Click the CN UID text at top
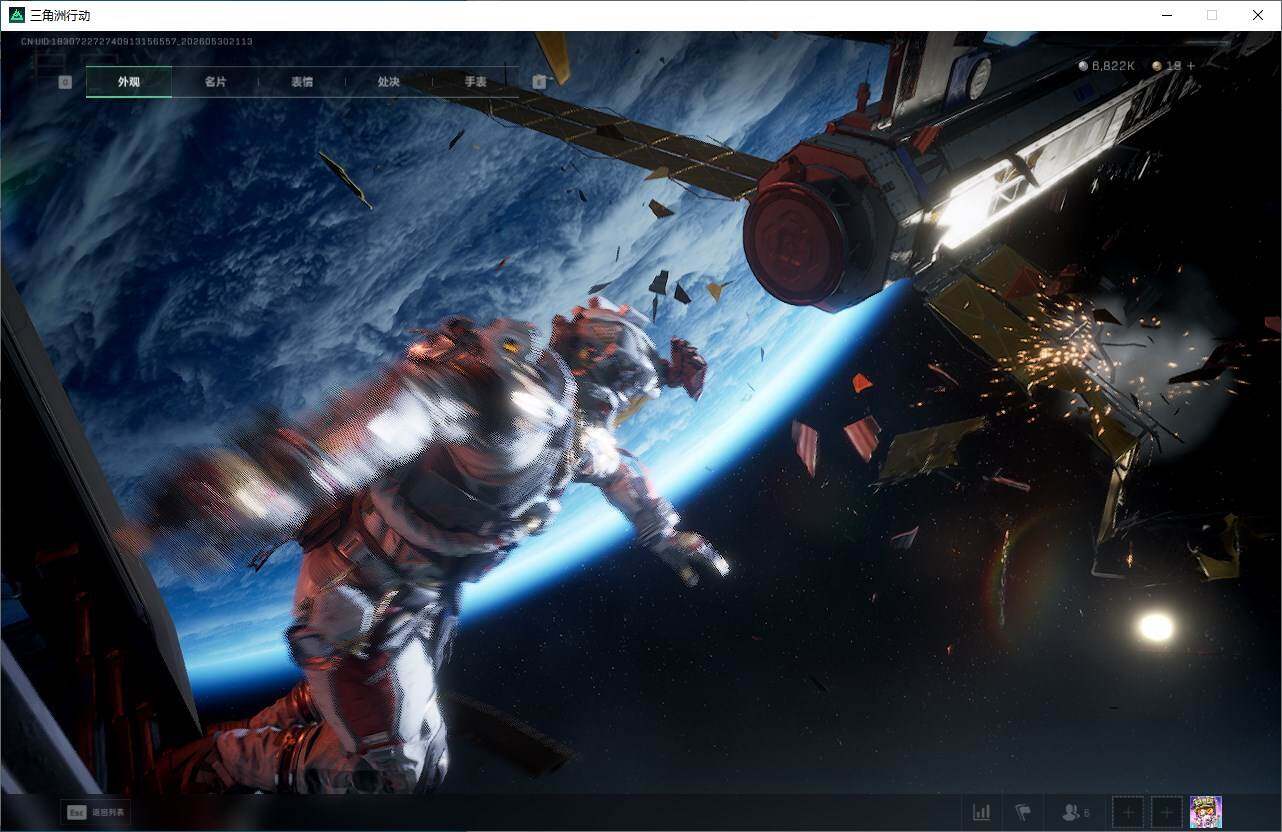1282x832 pixels. click(x=137, y=41)
